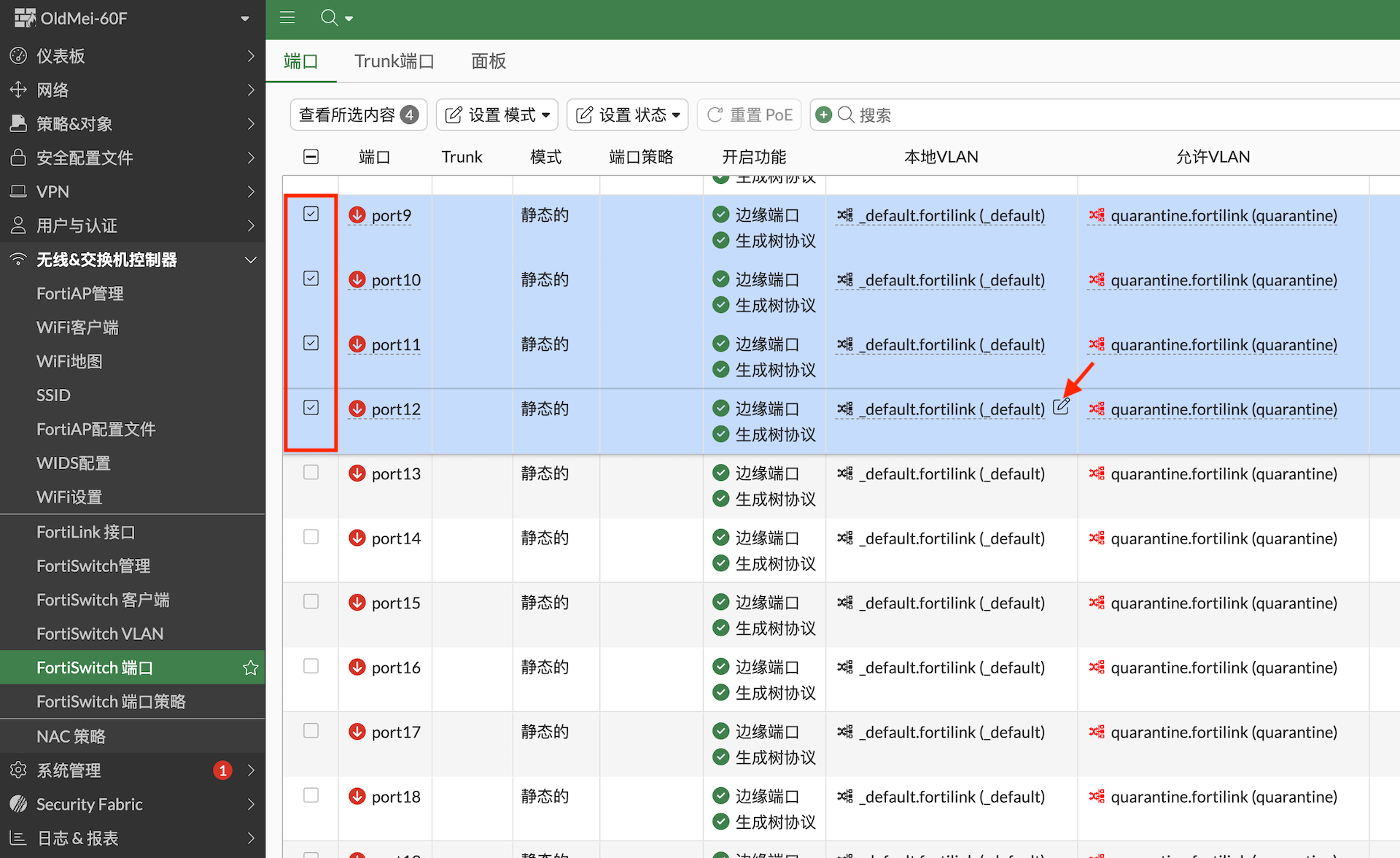The image size is (1400, 858).
Task: Check the port17 row checkbox
Action: (311, 730)
